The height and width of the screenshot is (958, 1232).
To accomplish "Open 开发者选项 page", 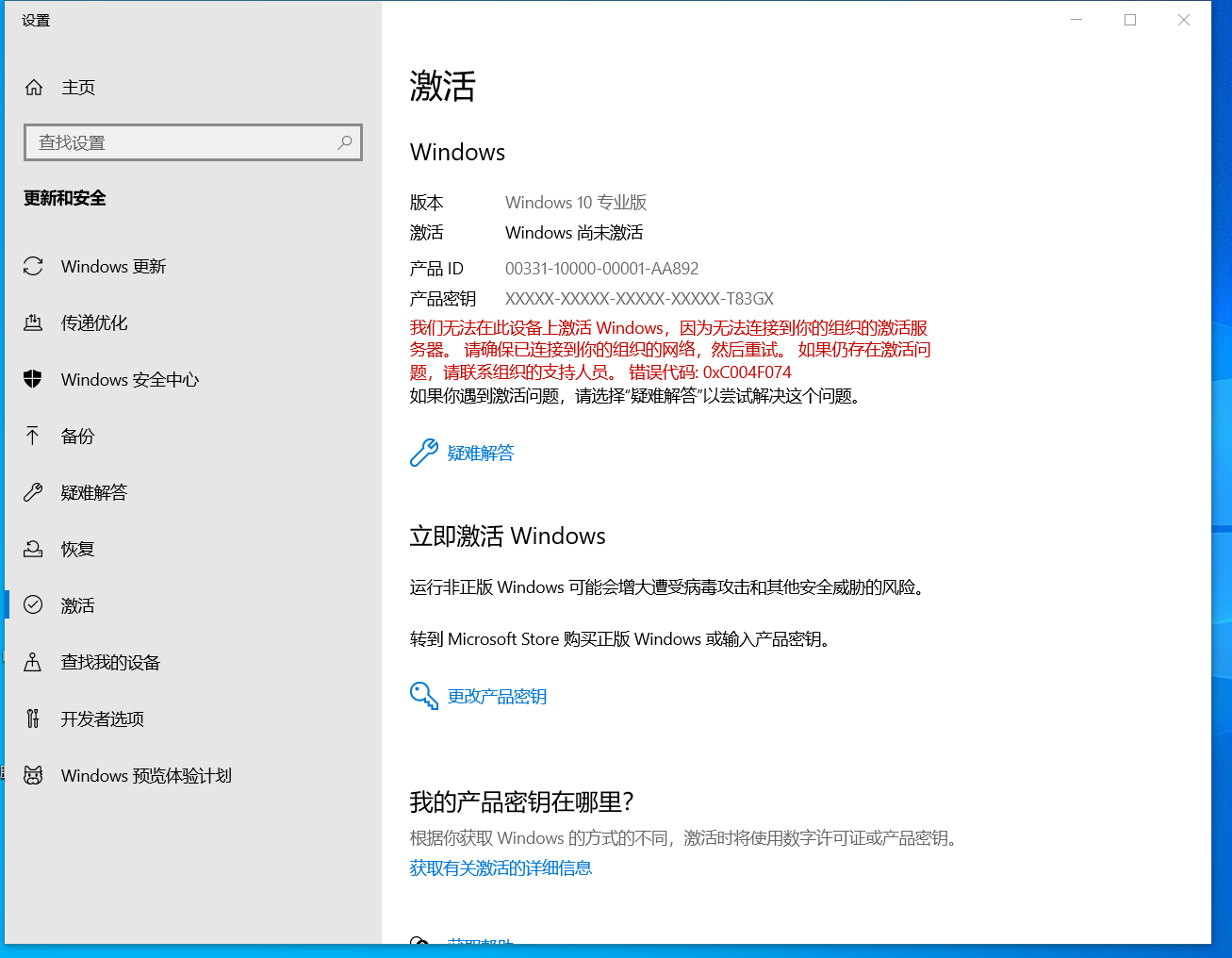I will click(193, 718).
